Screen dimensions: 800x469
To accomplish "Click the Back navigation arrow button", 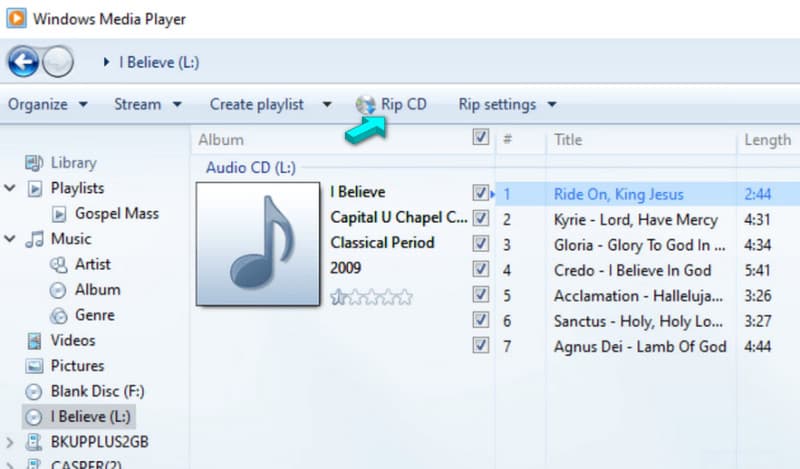I will tap(23, 62).
